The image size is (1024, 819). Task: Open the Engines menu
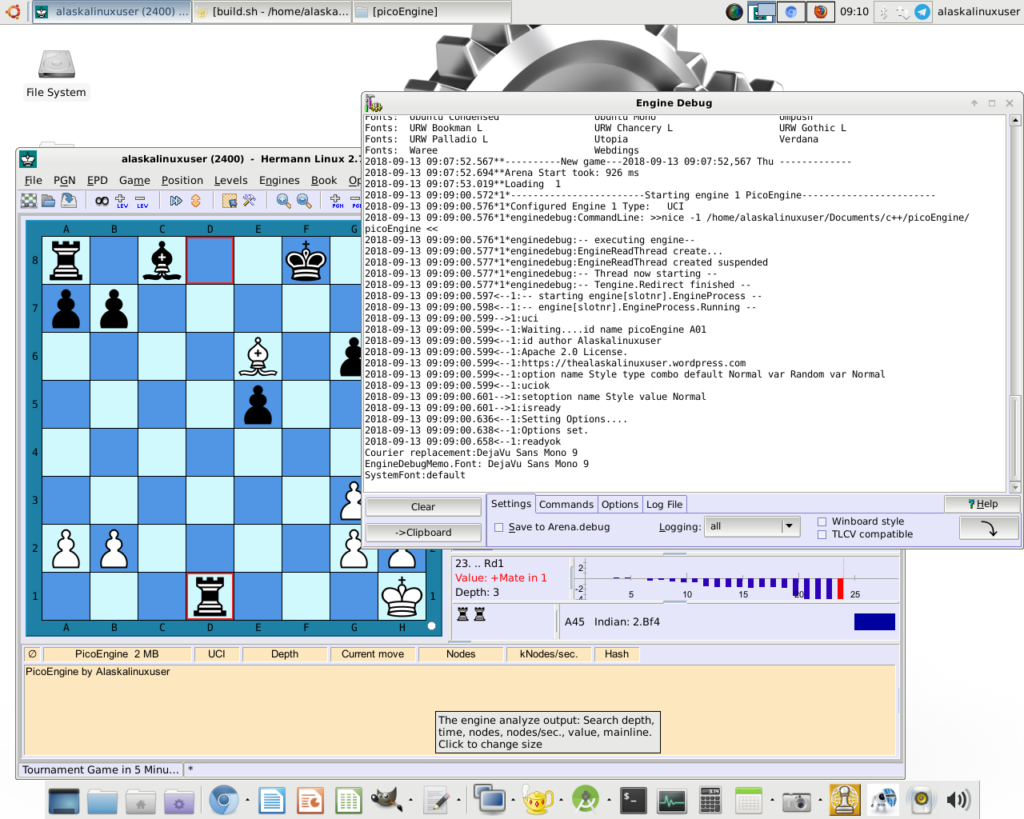(x=279, y=181)
